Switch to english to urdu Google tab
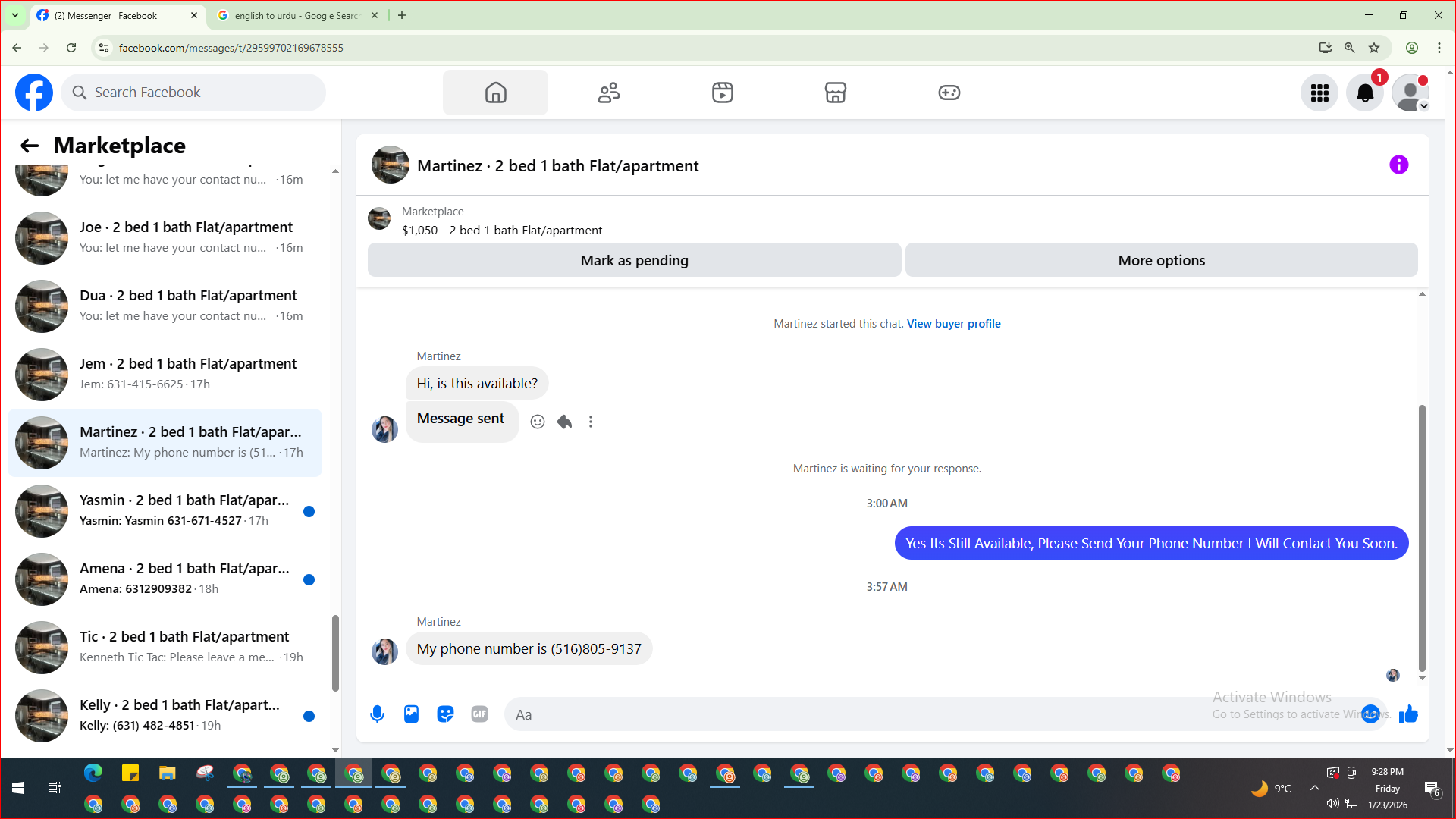The height and width of the screenshot is (819, 1456). pos(297,15)
